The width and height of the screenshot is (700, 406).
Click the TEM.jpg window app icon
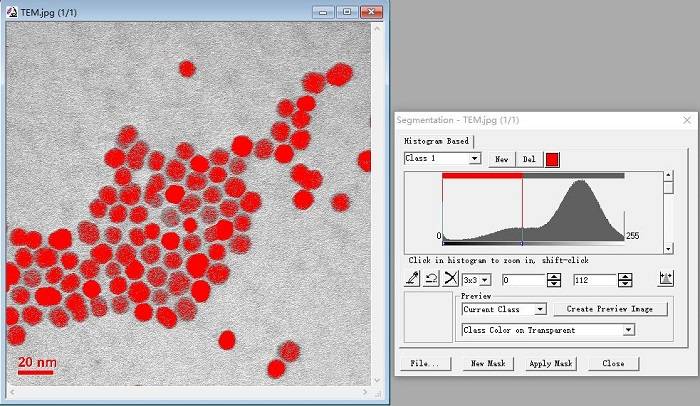click(x=12, y=12)
